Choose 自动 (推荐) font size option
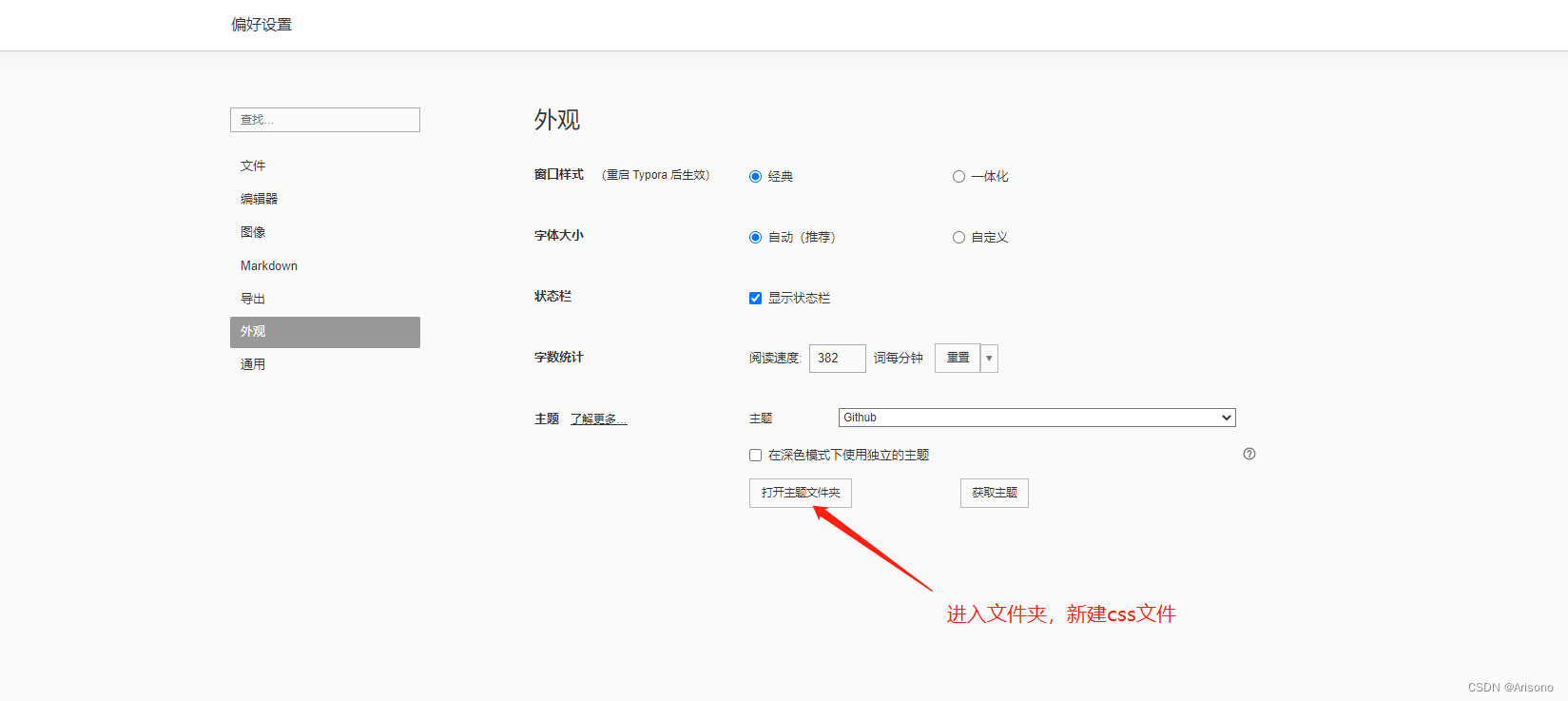1568x701 pixels. coord(756,237)
